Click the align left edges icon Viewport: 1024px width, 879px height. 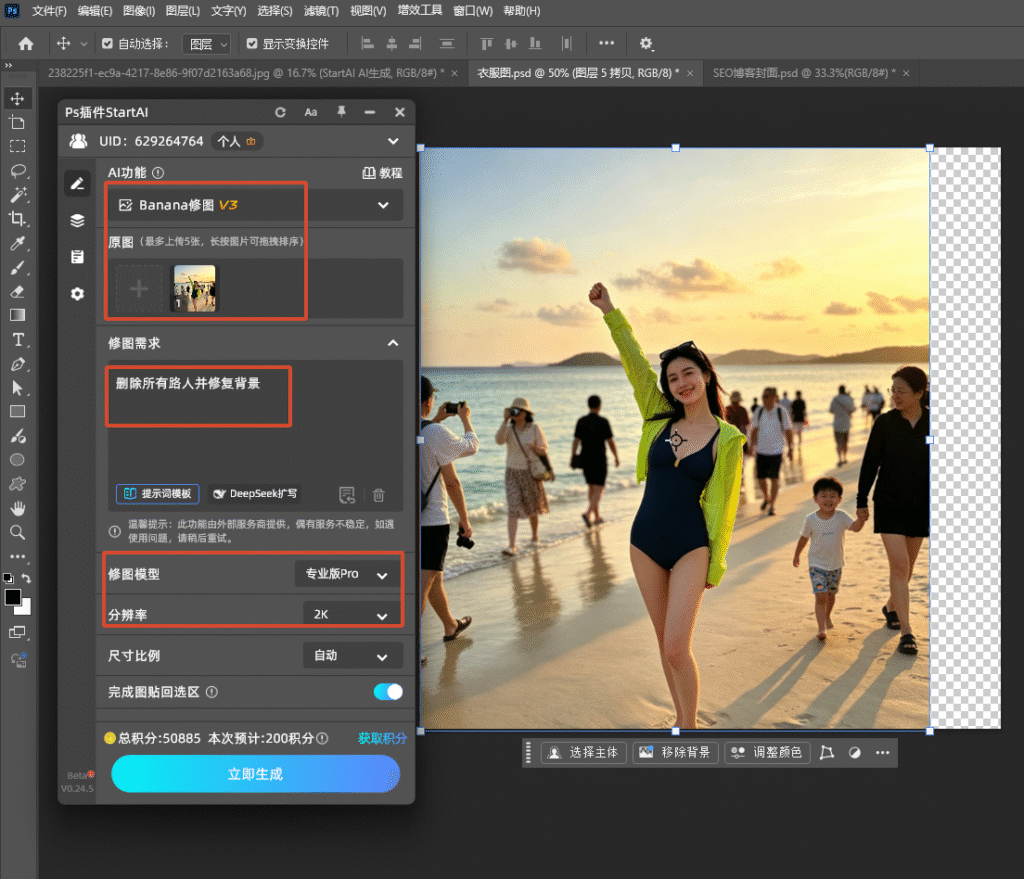[368, 44]
